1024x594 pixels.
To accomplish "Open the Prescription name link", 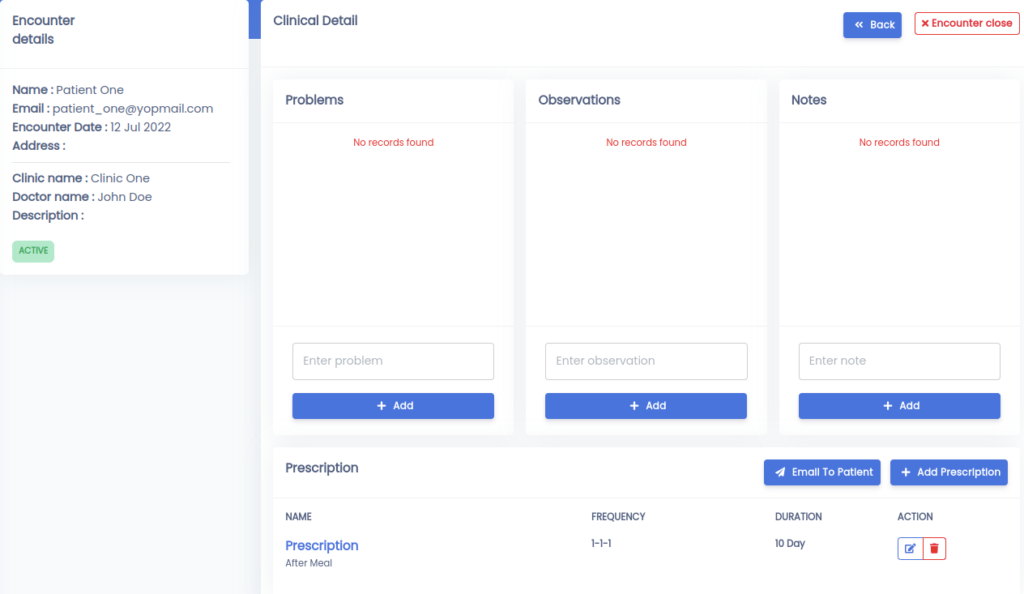I will click(322, 546).
